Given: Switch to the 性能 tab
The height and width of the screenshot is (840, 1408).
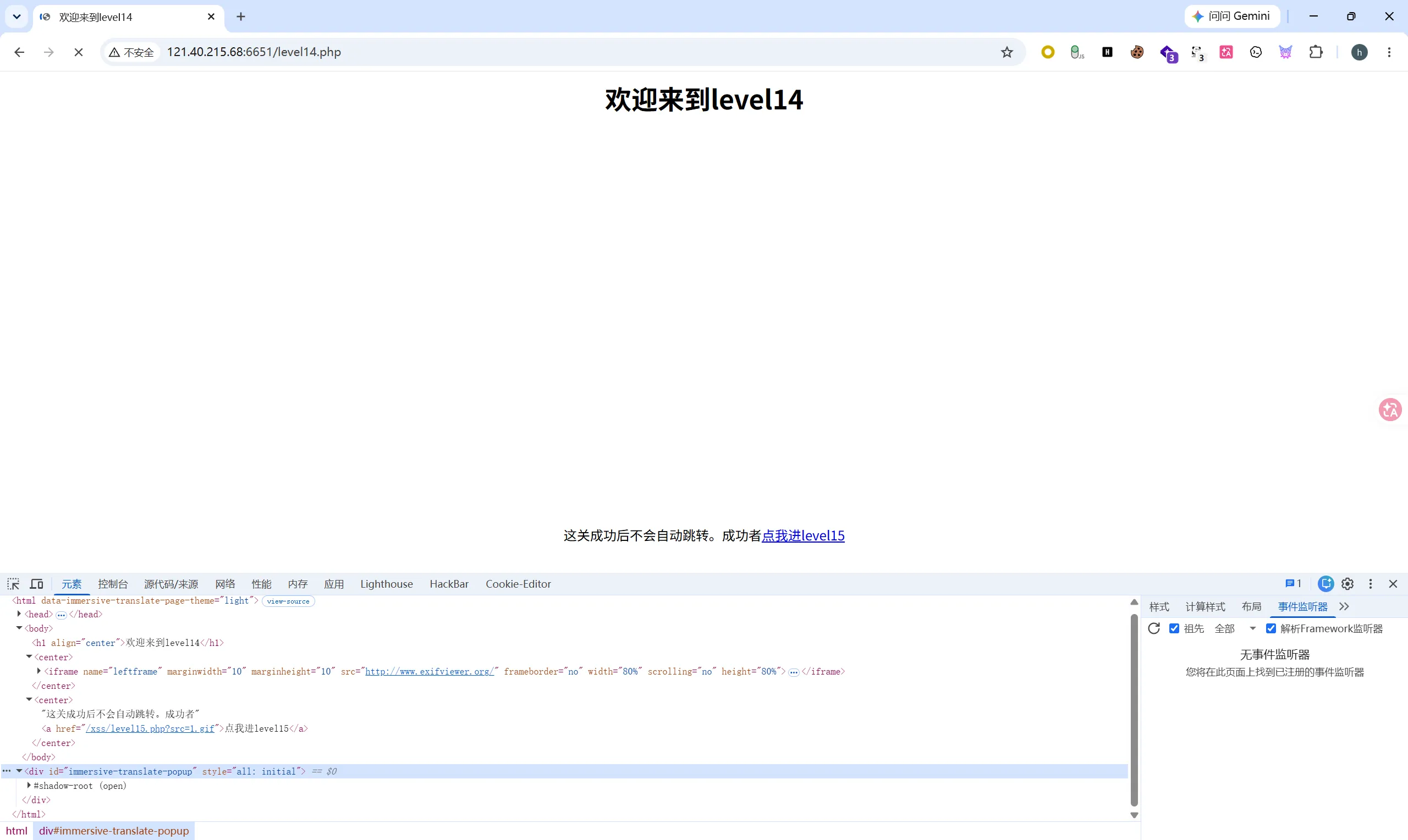Looking at the screenshot, I should 262,584.
